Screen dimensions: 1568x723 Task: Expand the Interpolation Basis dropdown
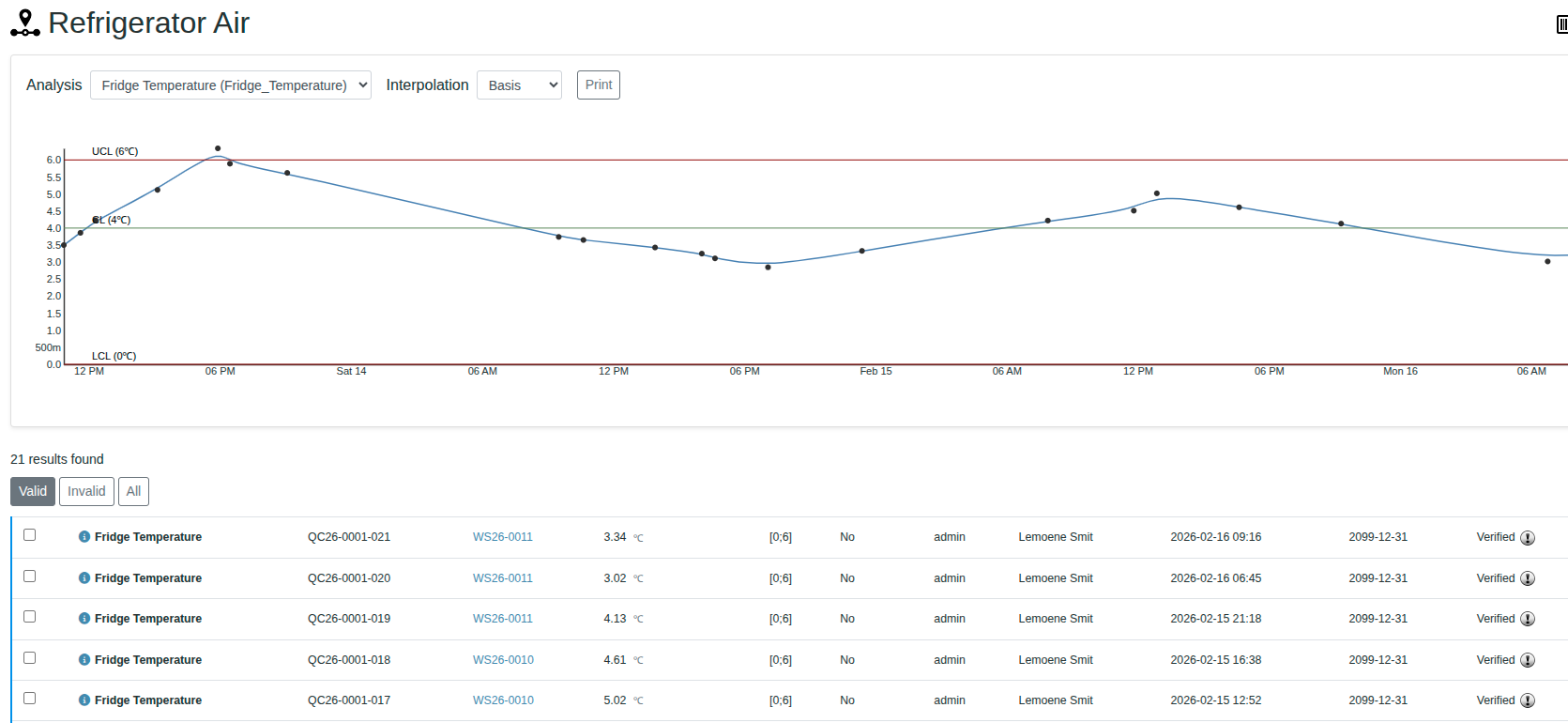pos(519,85)
